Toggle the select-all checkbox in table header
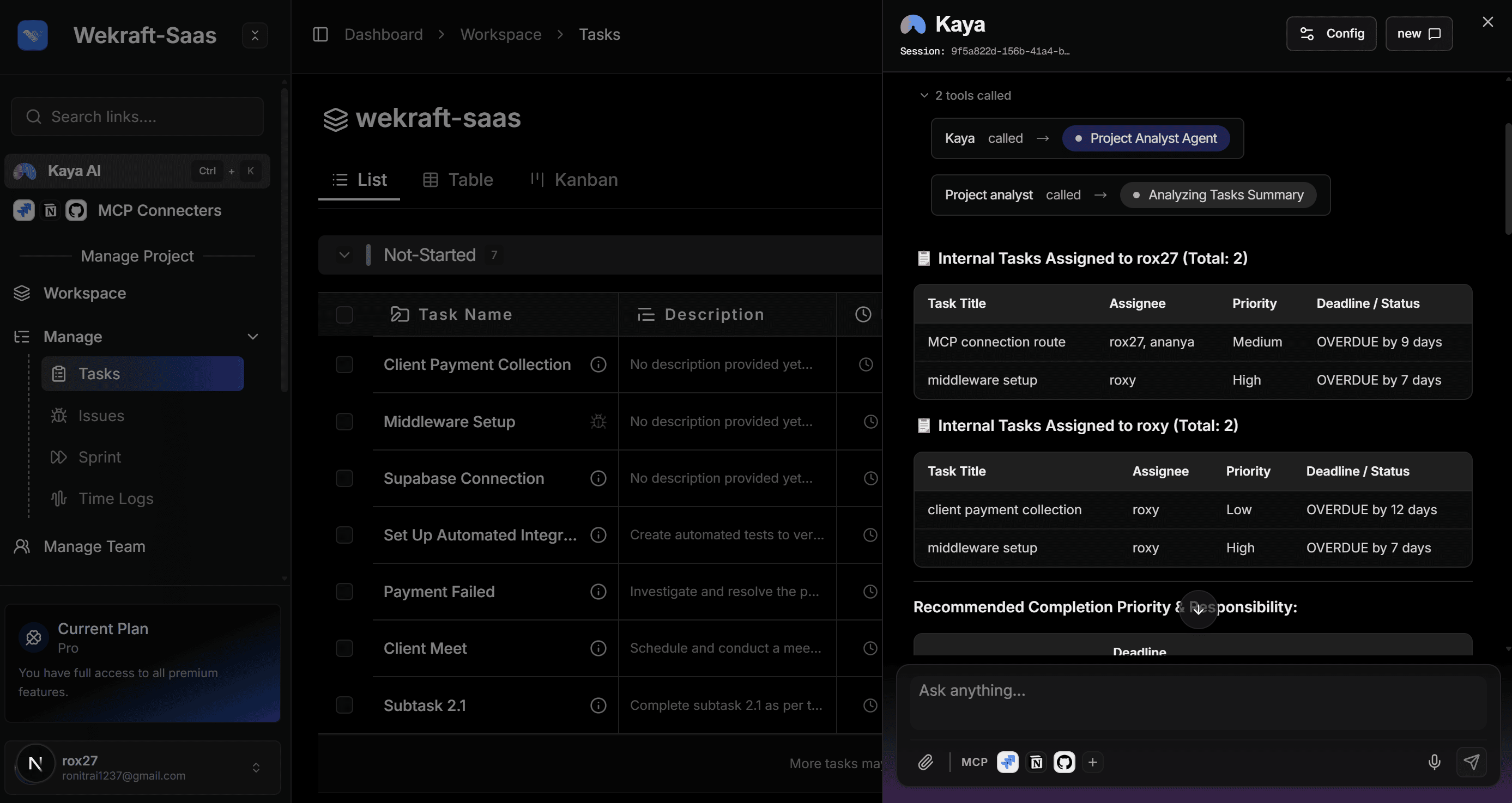Image resolution: width=1512 pixels, height=803 pixels. tap(344, 314)
